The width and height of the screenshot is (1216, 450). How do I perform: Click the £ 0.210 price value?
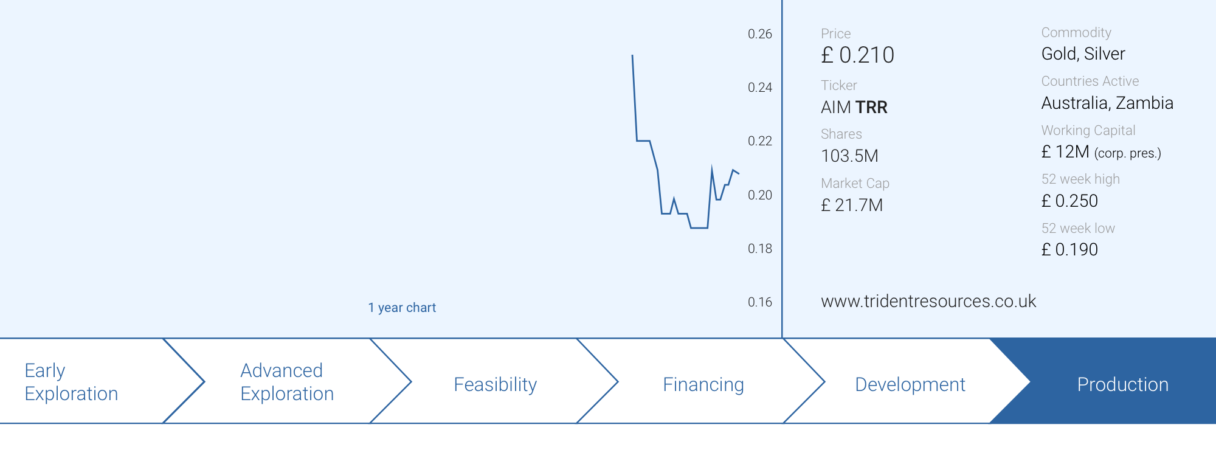857,56
